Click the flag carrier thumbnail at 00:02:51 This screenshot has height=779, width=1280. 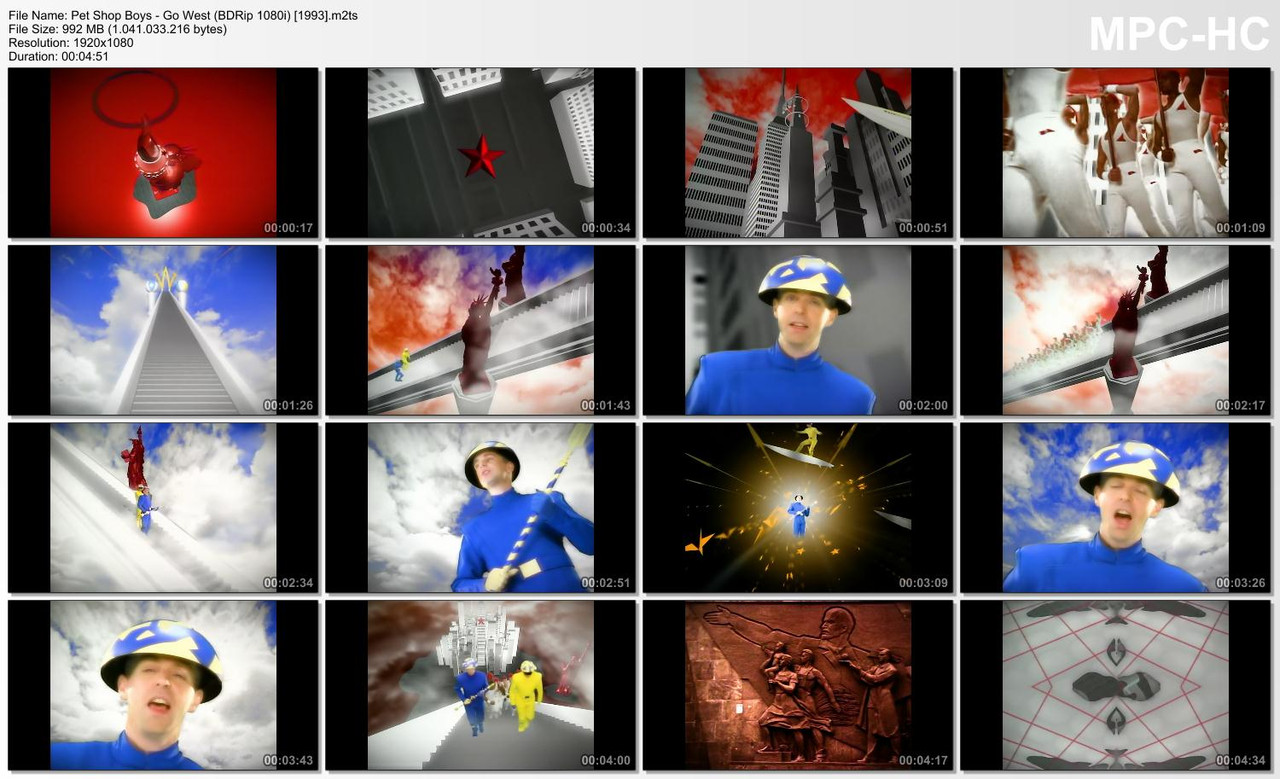tap(480, 507)
